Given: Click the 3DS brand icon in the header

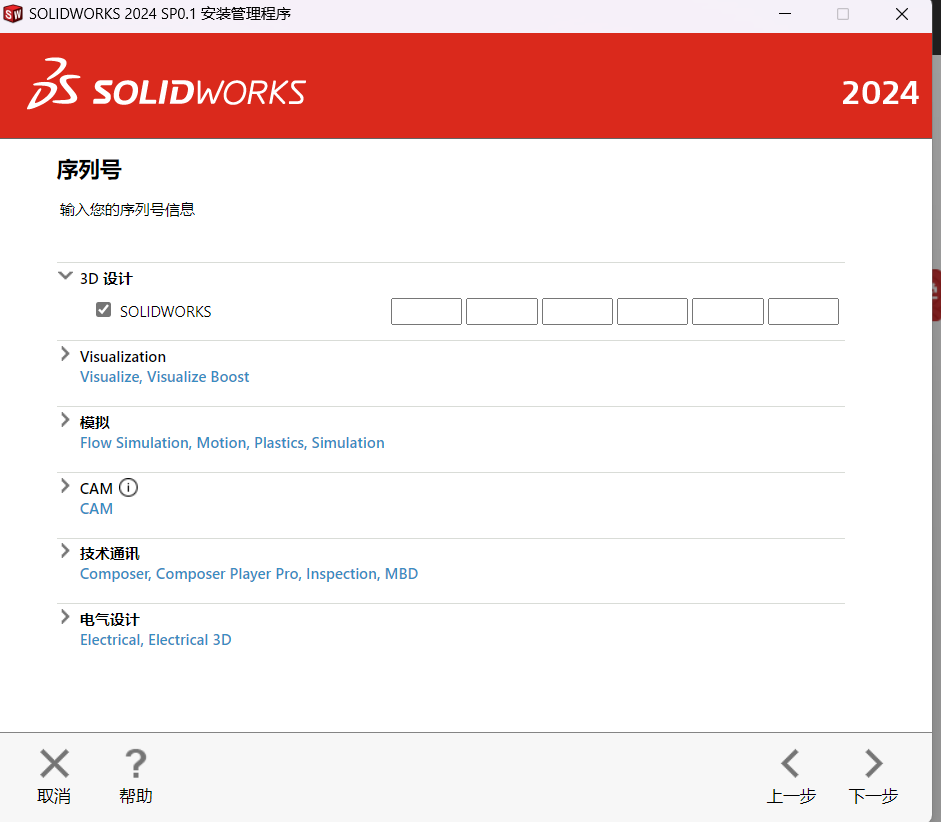Looking at the screenshot, I should tap(55, 85).
